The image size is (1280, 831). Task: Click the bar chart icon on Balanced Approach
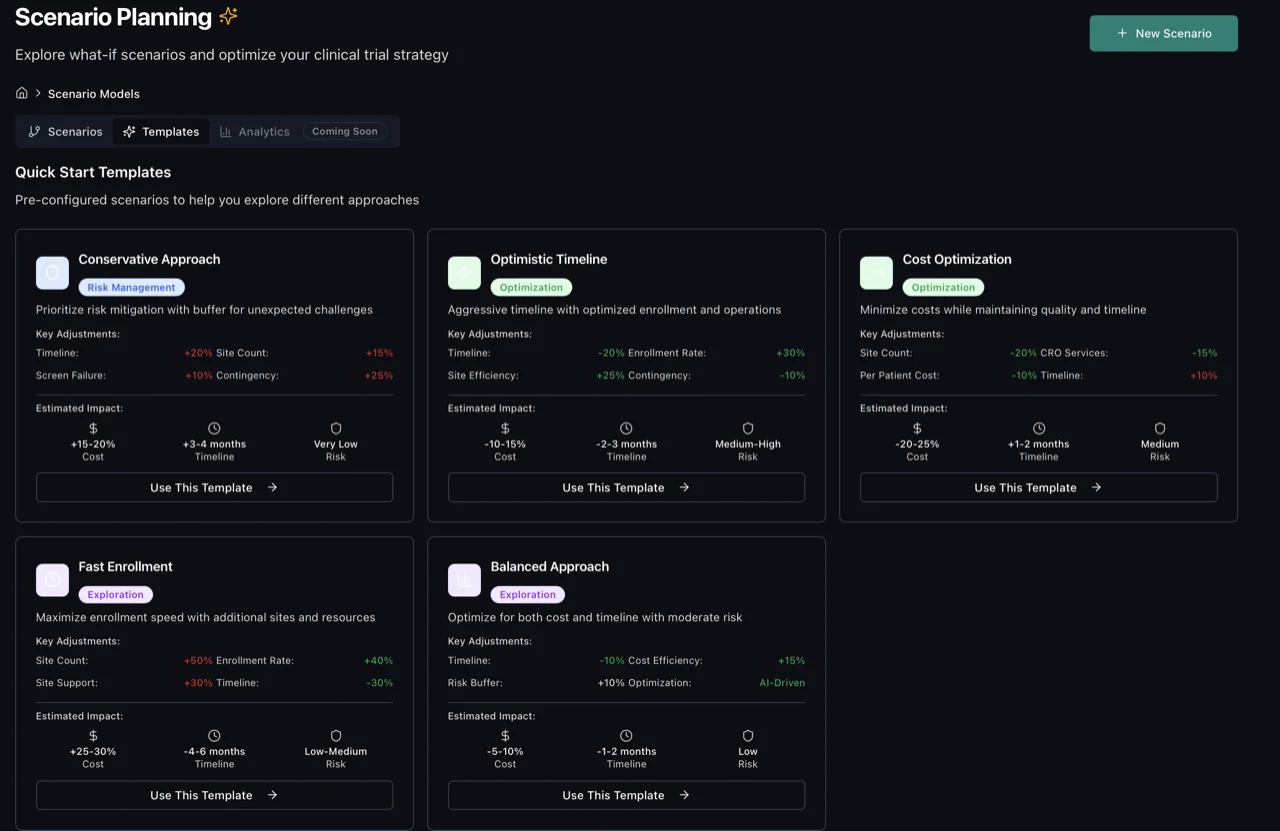[x=464, y=580]
